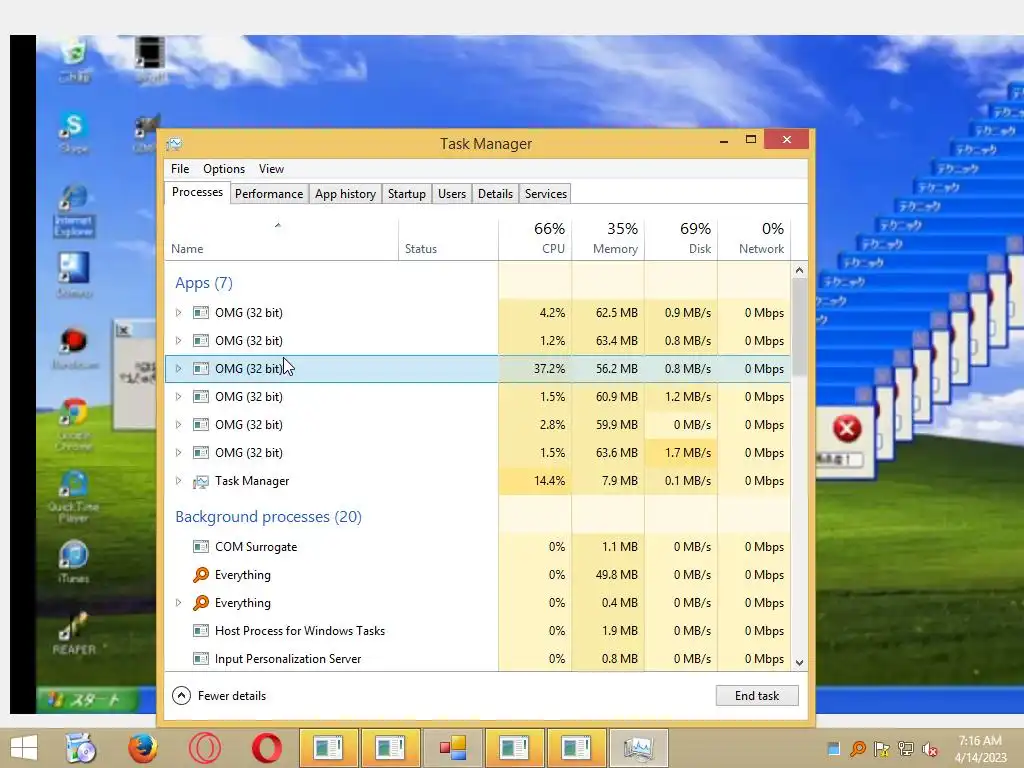Select the Processes tab
The image size is (1024, 768).
click(x=197, y=192)
